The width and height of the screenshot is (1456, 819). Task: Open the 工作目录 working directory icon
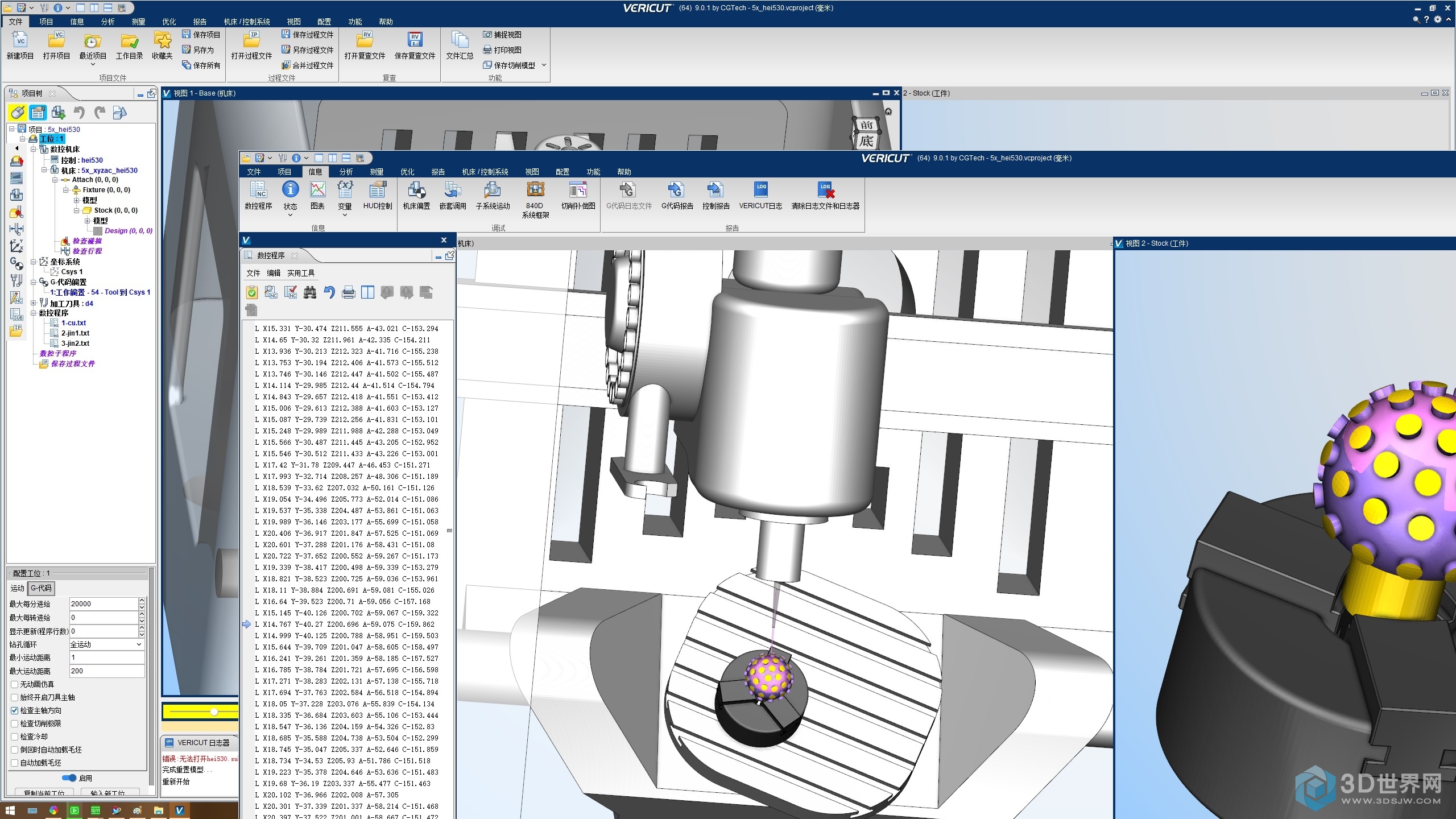129,40
